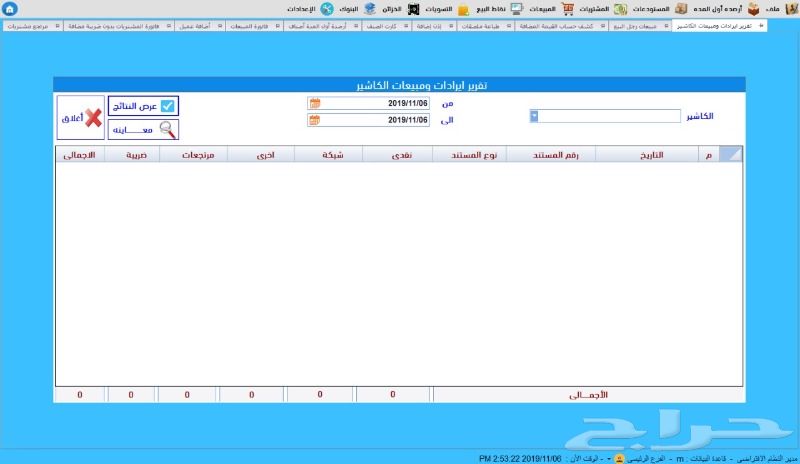Open calendar picker for the الى date
This screenshot has height=464, width=800.
(x=315, y=120)
